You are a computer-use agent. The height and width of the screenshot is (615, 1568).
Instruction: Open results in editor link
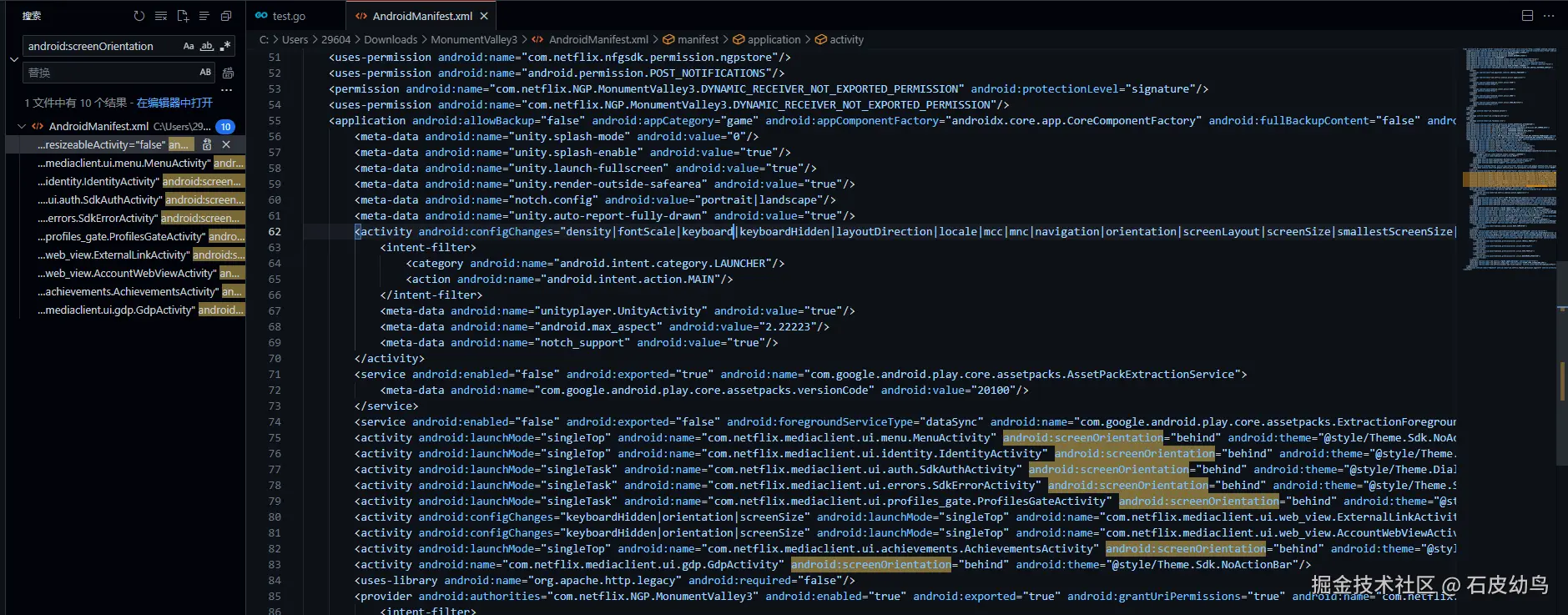click(174, 103)
